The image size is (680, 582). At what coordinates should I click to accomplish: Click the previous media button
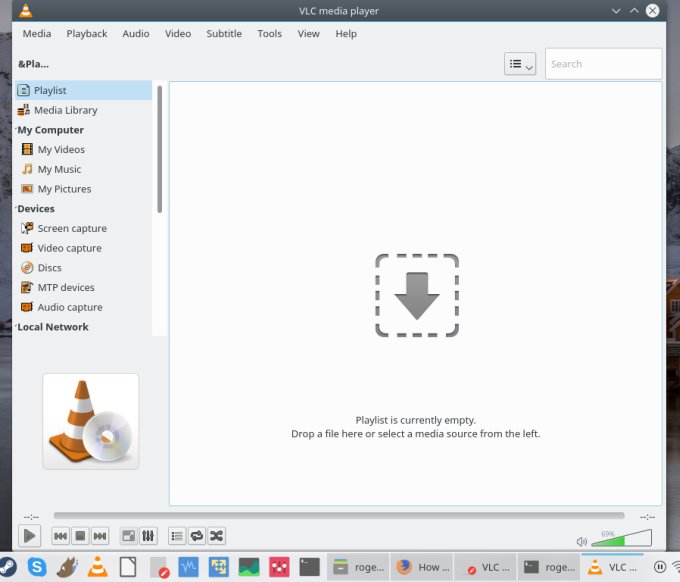[61, 537]
